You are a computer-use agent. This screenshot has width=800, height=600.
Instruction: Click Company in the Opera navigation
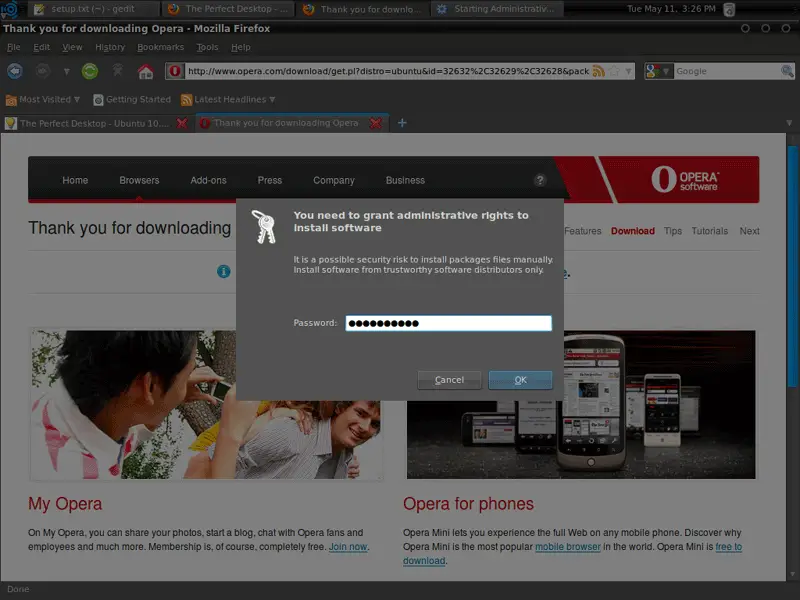pos(334,180)
